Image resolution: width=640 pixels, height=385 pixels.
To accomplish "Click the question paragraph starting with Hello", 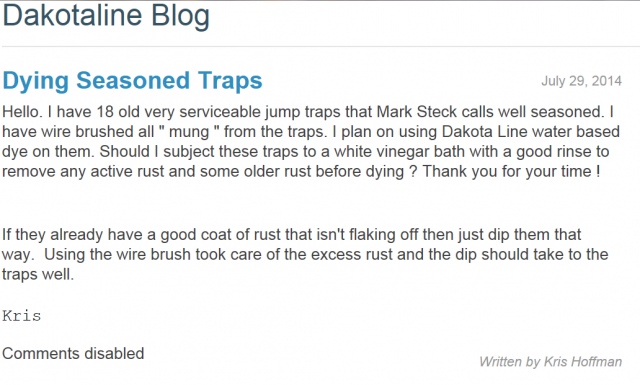I will 311,142.
